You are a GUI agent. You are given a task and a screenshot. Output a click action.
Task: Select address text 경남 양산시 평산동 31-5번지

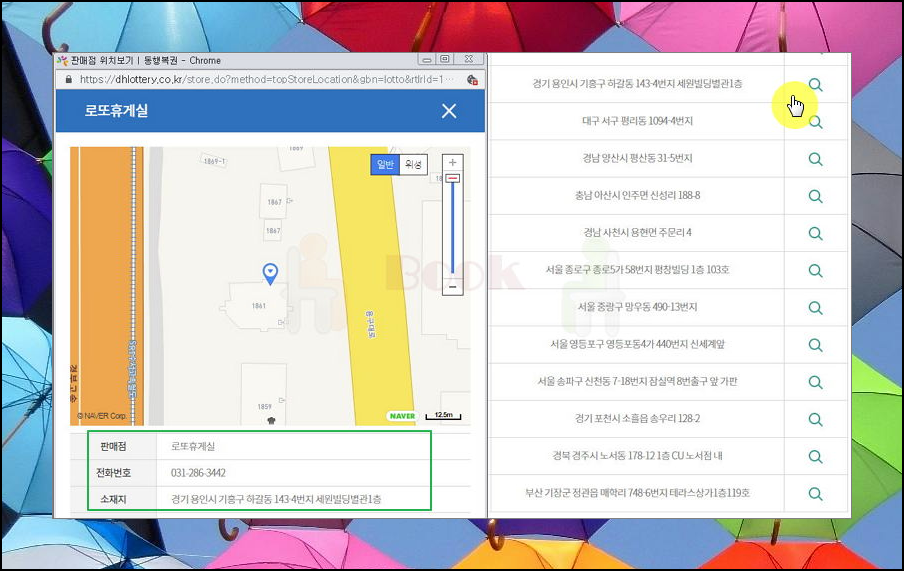click(637, 158)
